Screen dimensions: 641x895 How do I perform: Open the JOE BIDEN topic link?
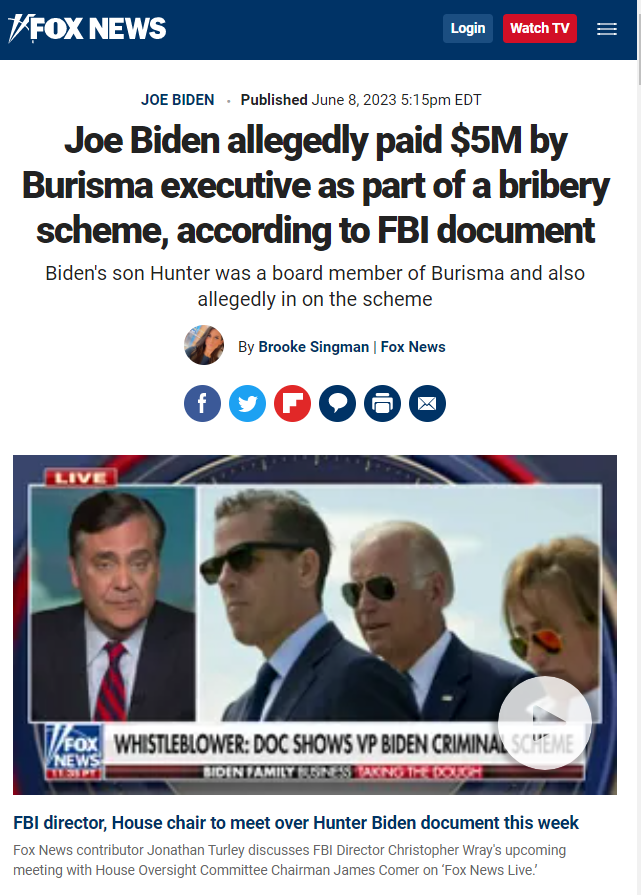pyautogui.click(x=178, y=100)
